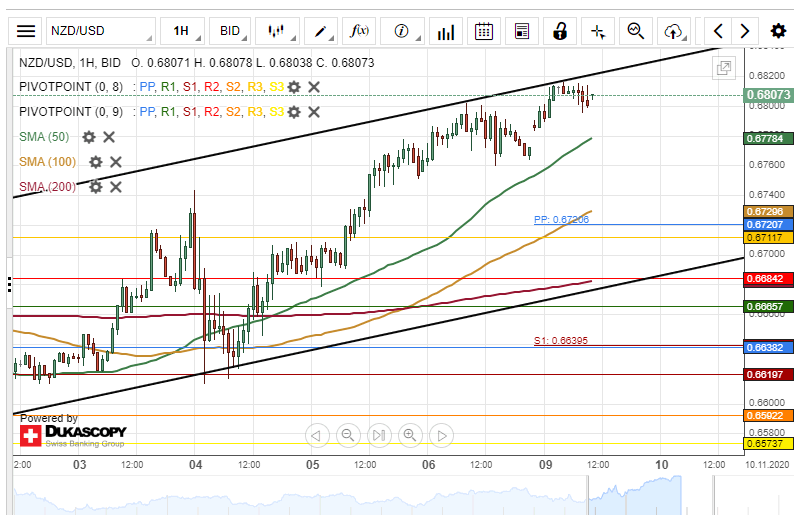Click the PP: 0.67206 pivot label
801x522 pixels.
point(561,220)
